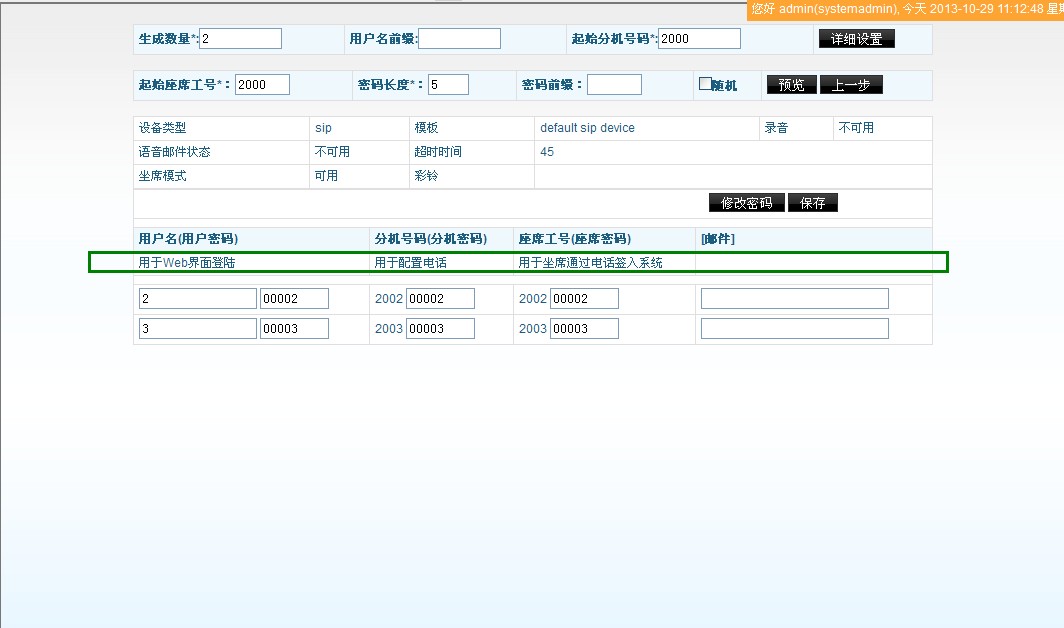Go back with the 上一步 button

pyautogui.click(x=851, y=85)
